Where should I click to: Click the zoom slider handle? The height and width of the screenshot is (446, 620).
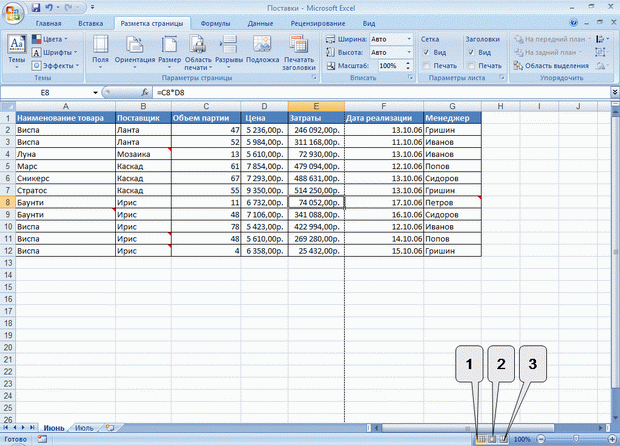point(576,439)
